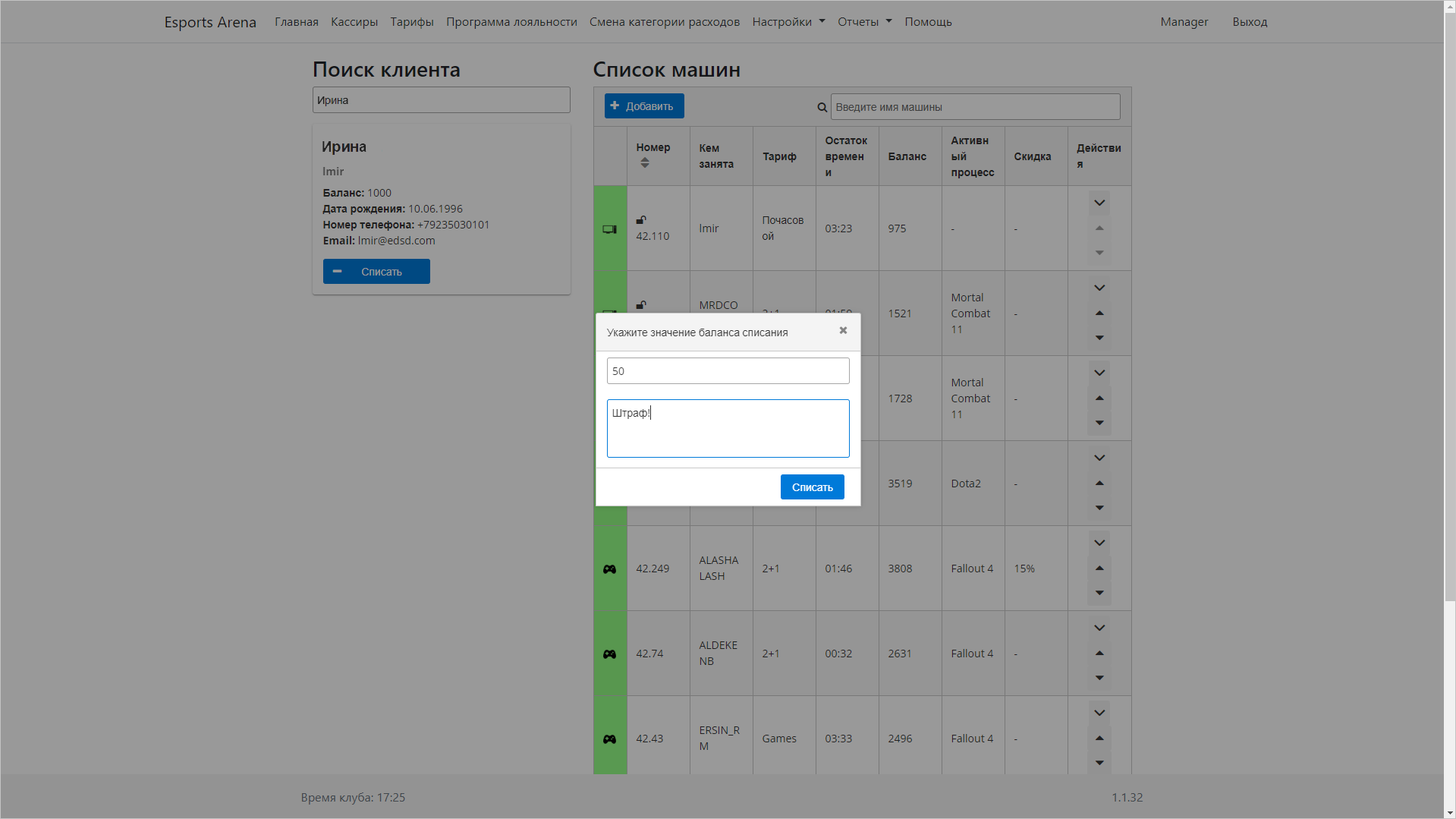Click the write-off amount field containing 50
Image resolution: width=1456 pixels, height=819 pixels.
click(728, 371)
